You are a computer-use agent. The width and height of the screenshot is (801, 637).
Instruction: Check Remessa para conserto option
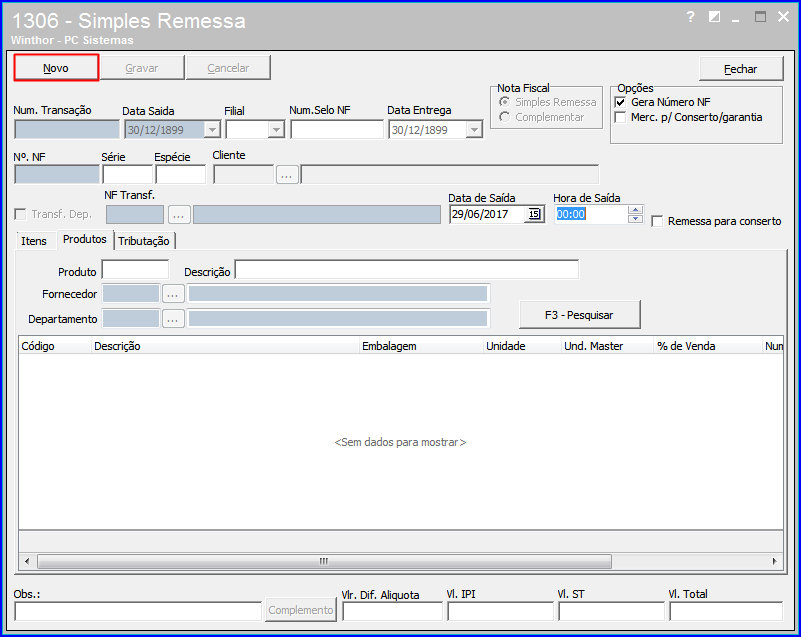(x=657, y=221)
